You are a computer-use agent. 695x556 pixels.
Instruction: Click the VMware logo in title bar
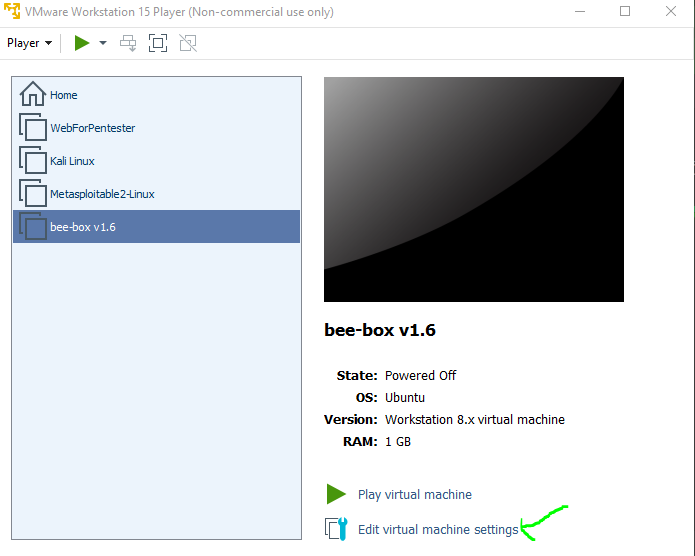click(x=12, y=11)
